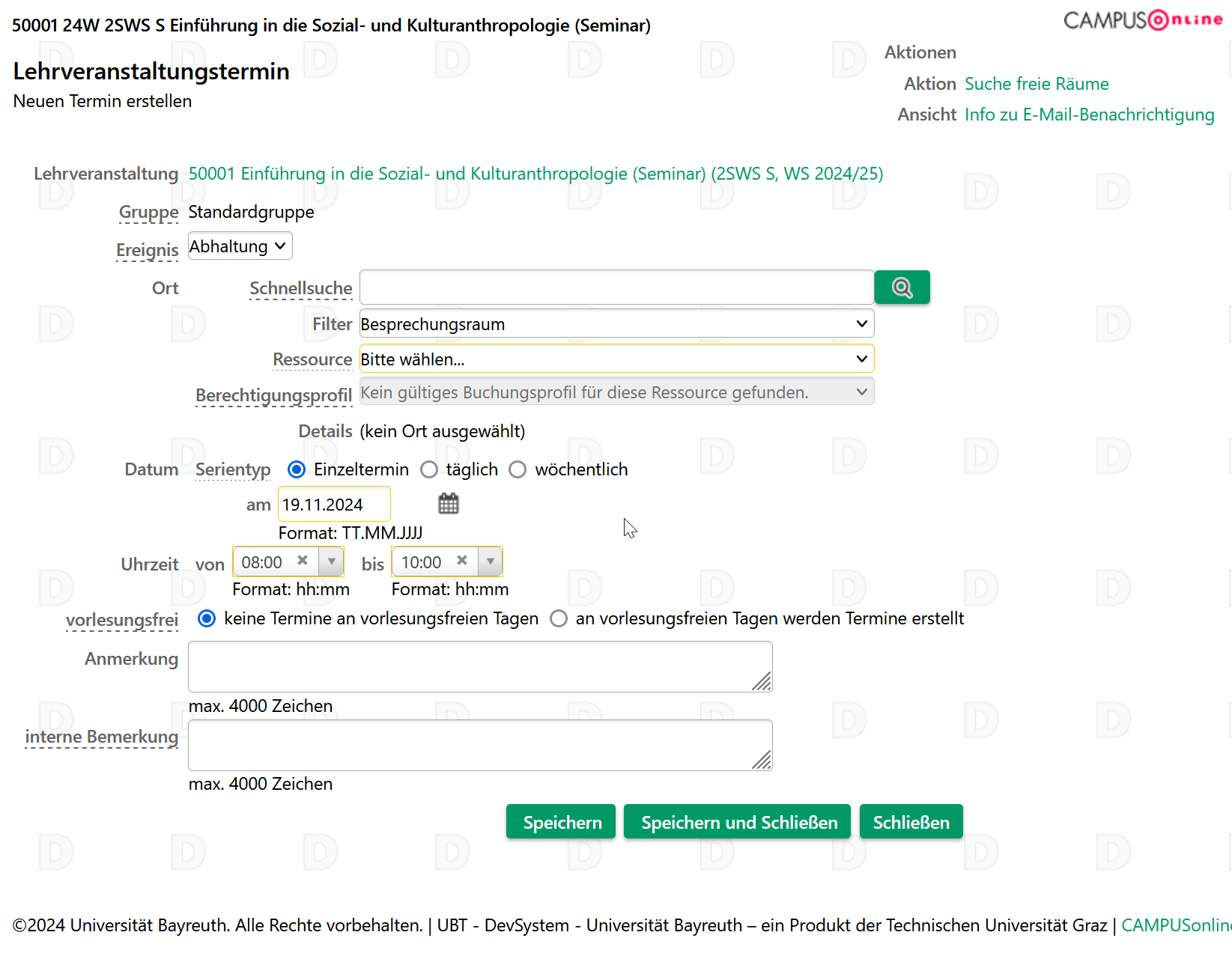Click the Schließen button
The image size is (1232, 962).
point(911,822)
